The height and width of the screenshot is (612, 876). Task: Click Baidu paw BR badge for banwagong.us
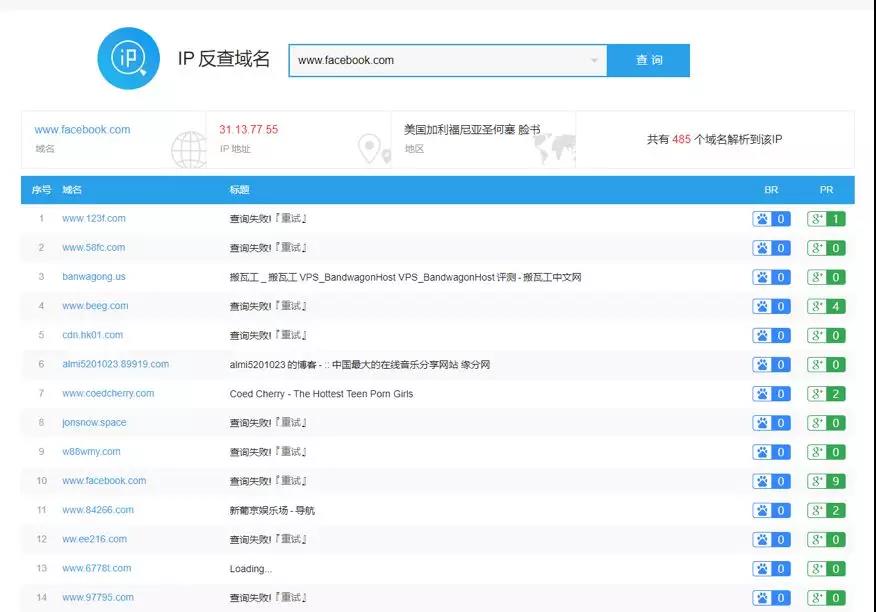(771, 277)
